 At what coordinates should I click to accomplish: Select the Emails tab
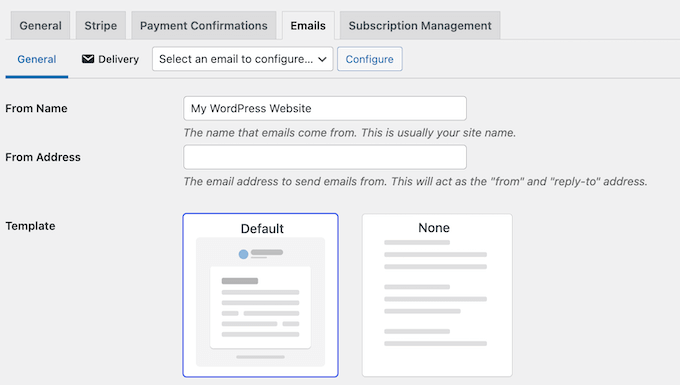[308, 26]
